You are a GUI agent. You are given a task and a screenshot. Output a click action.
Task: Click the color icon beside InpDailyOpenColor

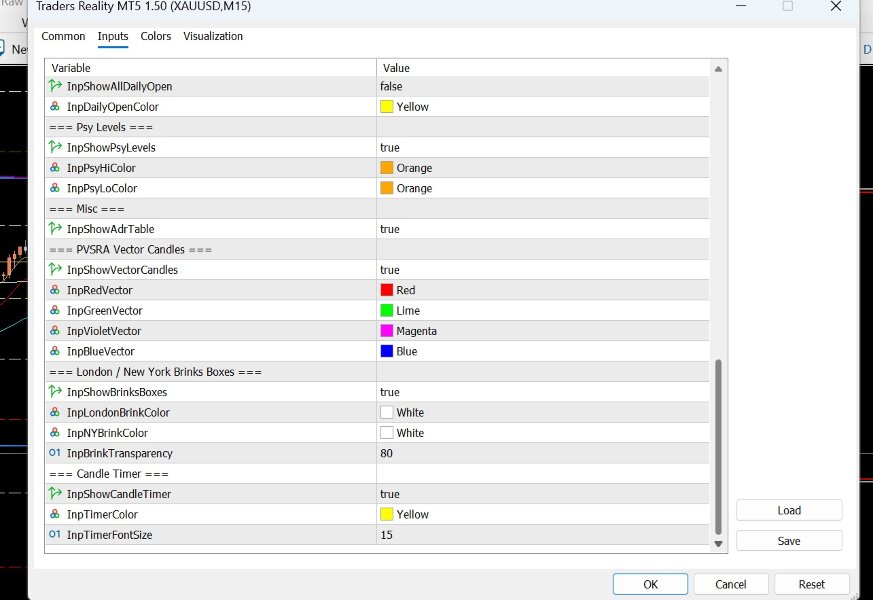pyautogui.click(x=55, y=106)
